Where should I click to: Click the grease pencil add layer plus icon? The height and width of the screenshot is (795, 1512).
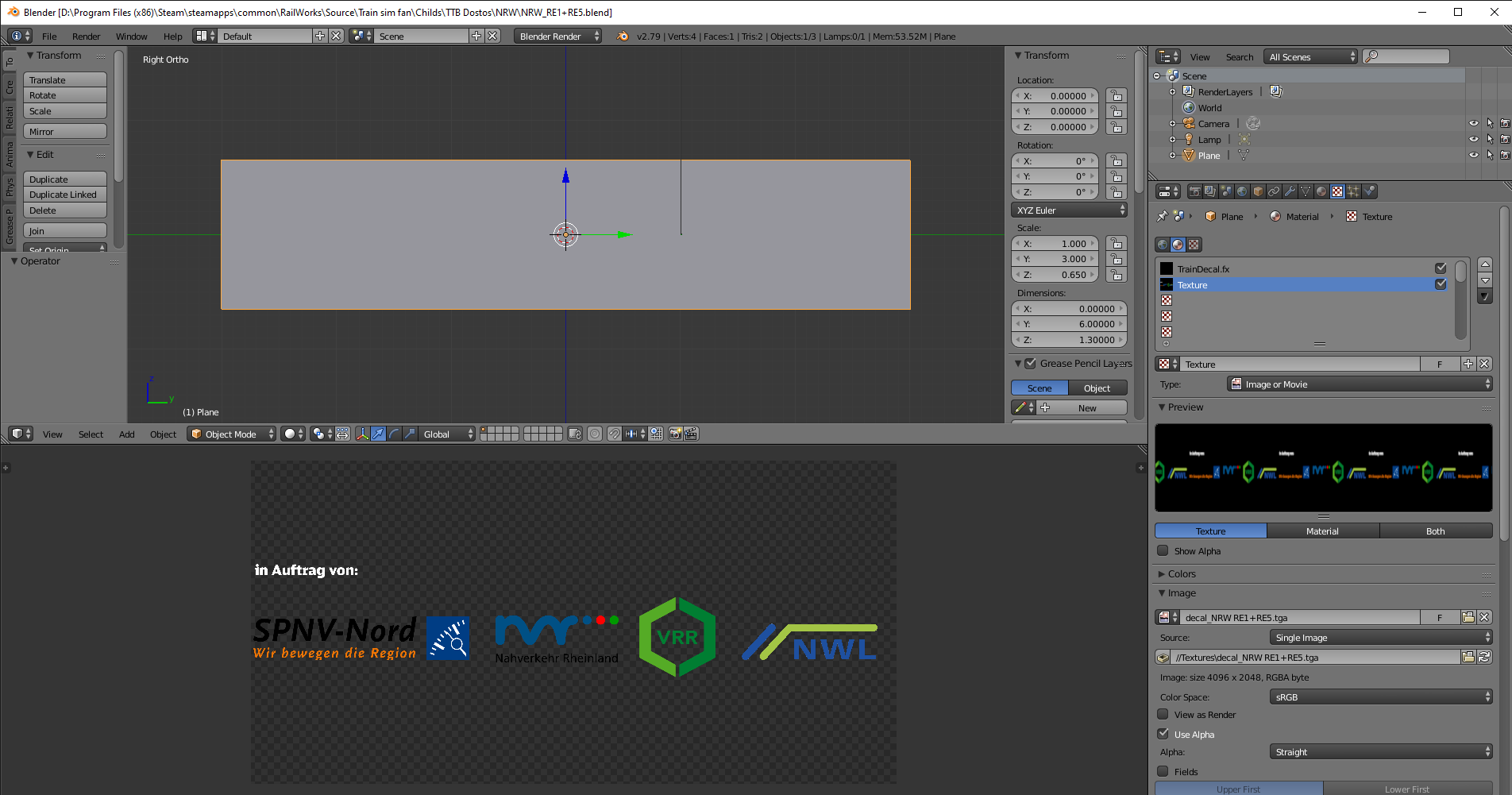pos(1045,407)
